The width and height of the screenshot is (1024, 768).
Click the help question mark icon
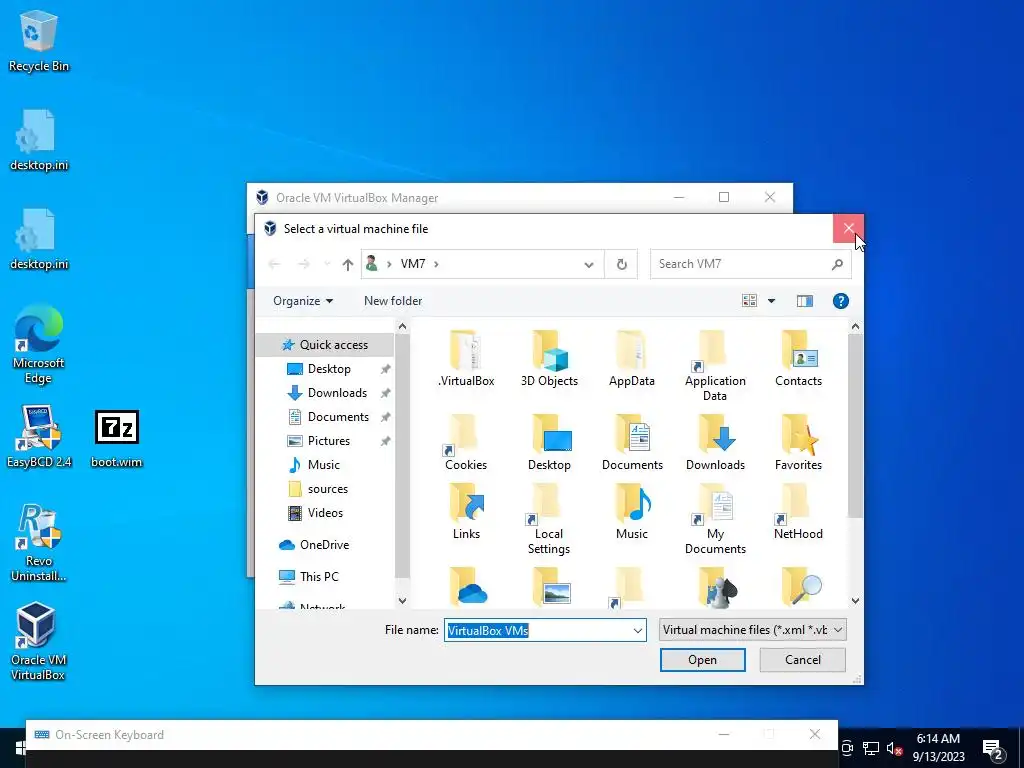[x=840, y=301]
